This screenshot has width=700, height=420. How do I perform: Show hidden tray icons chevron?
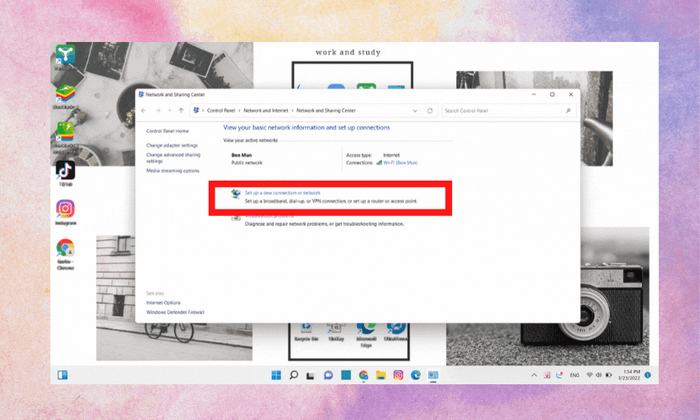(x=534, y=375)
